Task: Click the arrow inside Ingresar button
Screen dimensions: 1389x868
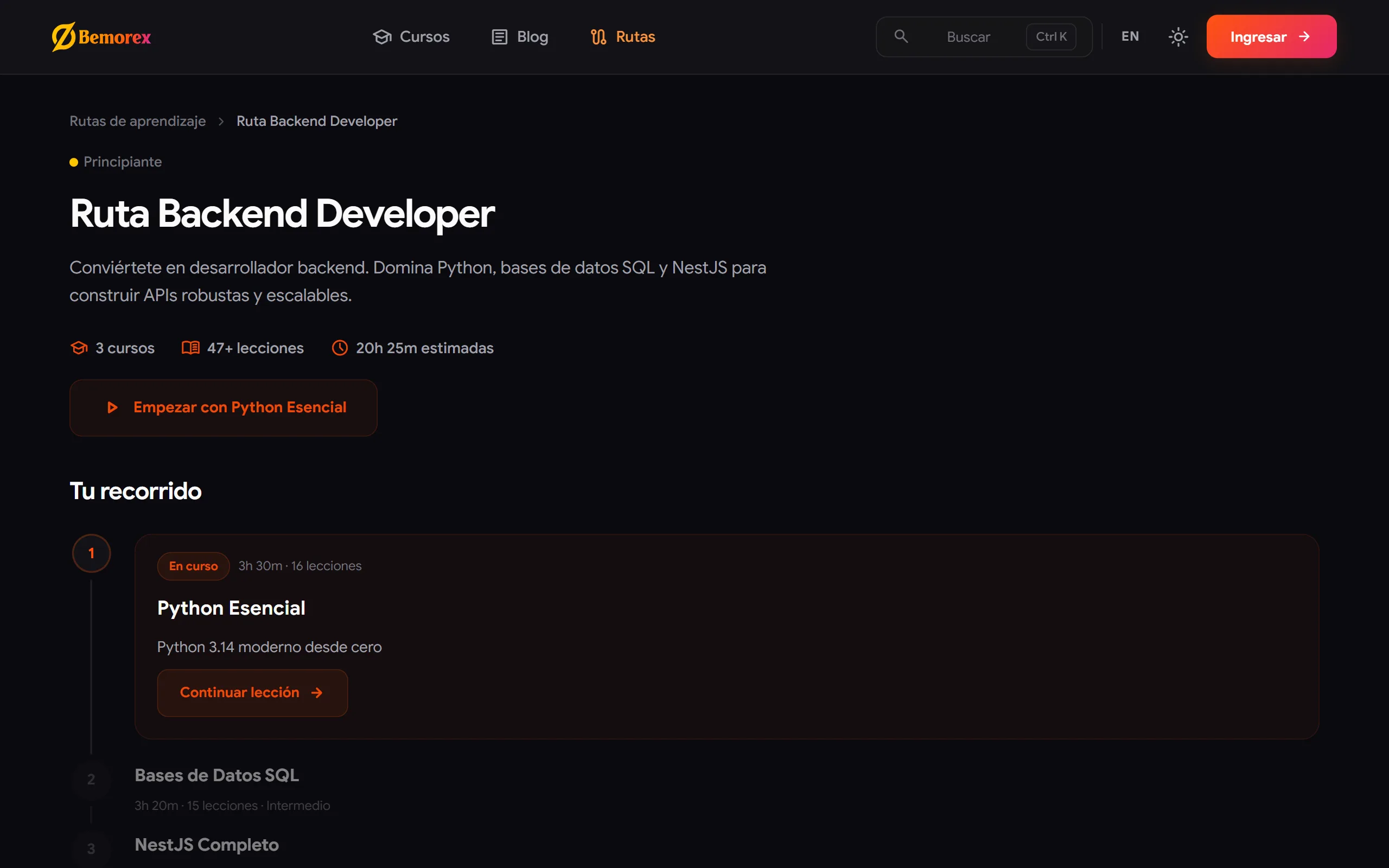Action: pos(1304,36)
